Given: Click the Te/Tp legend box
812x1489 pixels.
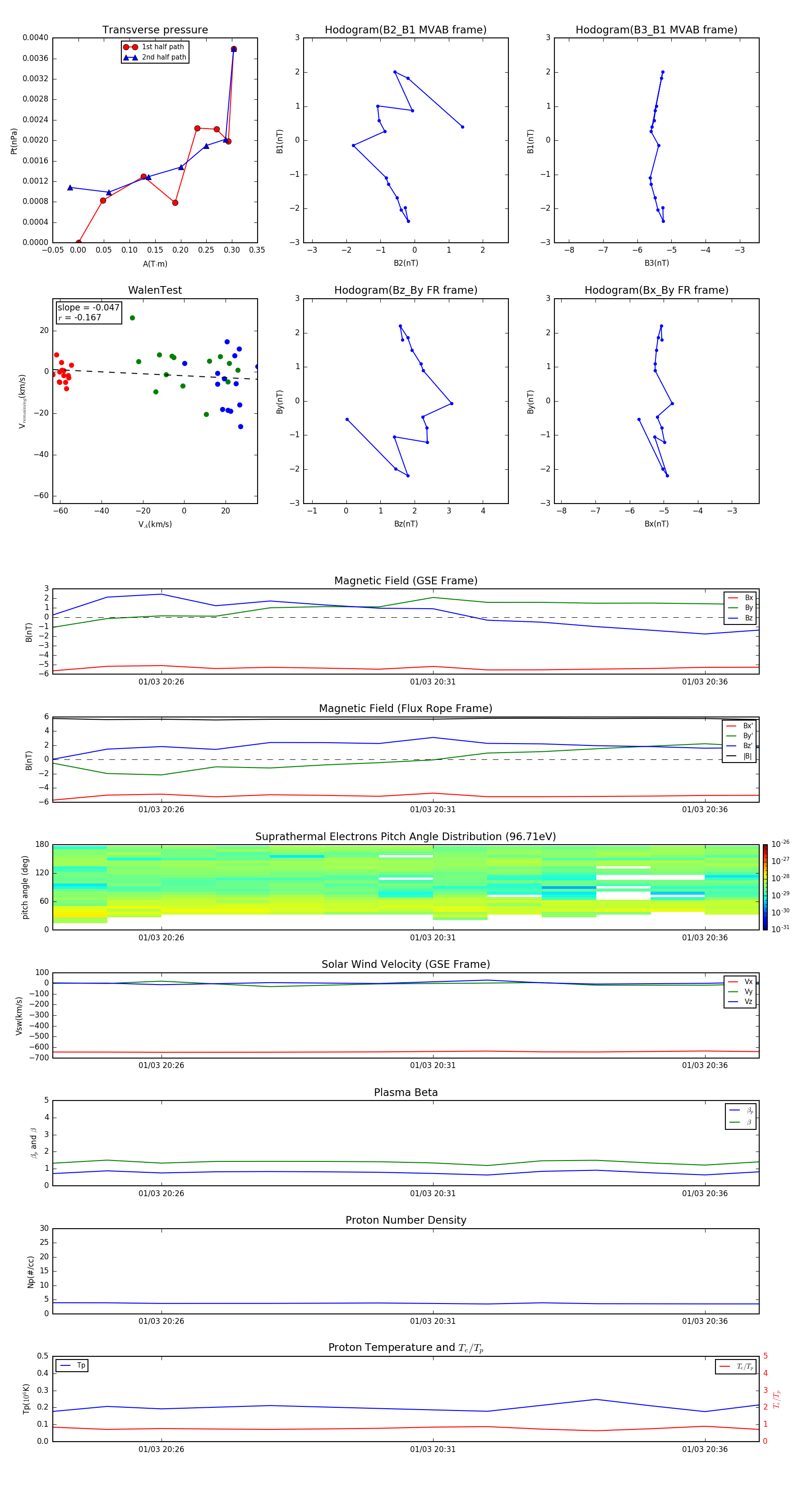Looking at the screenshot, I should click(x=736, y=1366).
